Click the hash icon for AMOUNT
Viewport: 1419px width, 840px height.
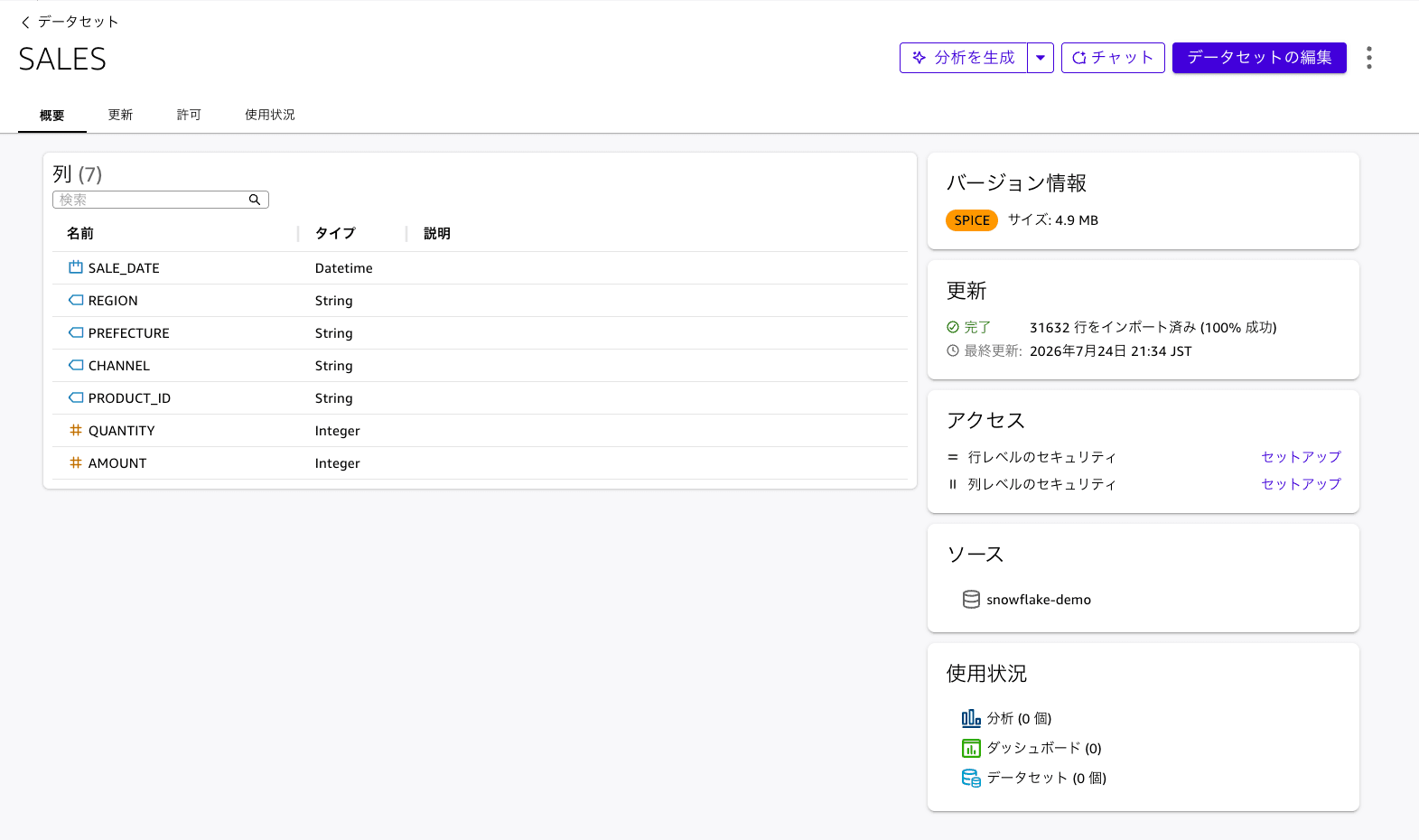point(76,462)
